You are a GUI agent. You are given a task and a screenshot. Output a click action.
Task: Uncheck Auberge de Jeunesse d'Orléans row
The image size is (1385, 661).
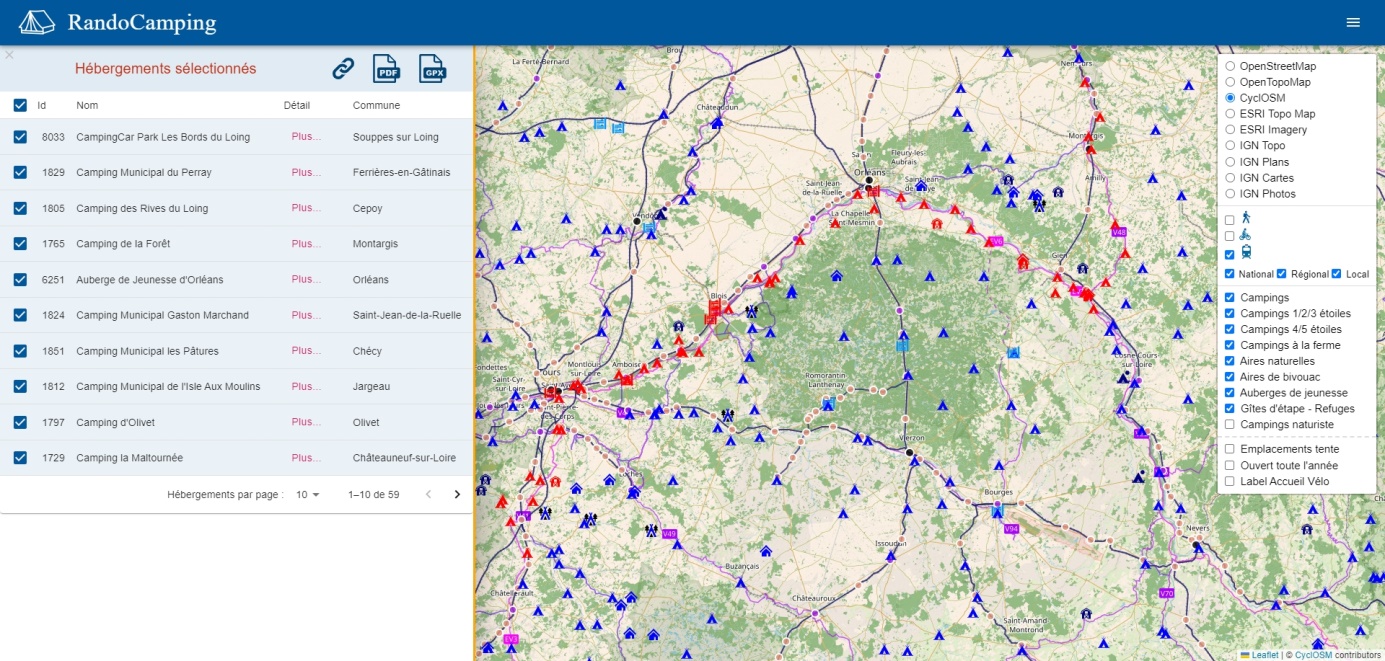20,279
